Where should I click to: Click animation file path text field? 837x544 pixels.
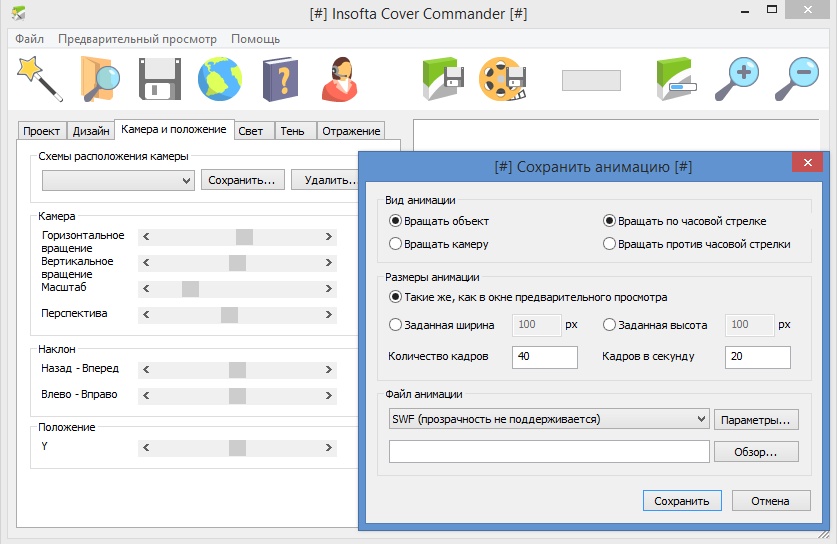[x=549, y=452]
